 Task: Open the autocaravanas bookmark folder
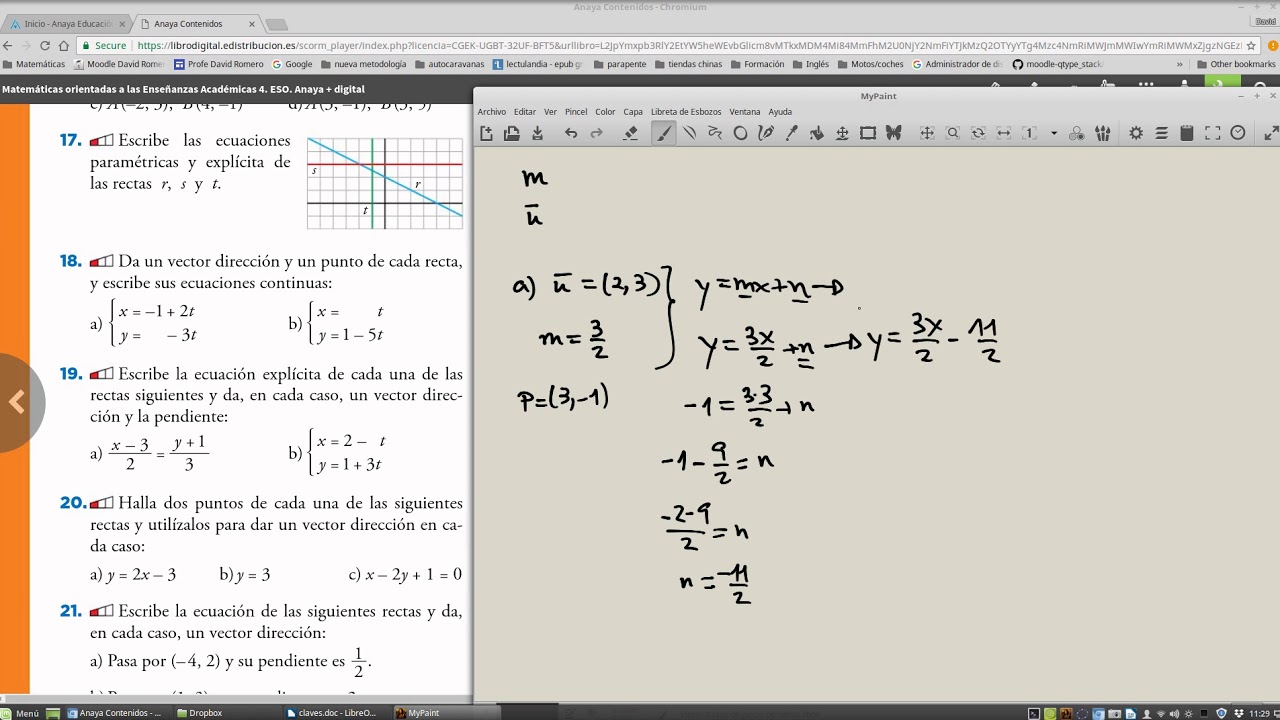[x=450, y=64]
